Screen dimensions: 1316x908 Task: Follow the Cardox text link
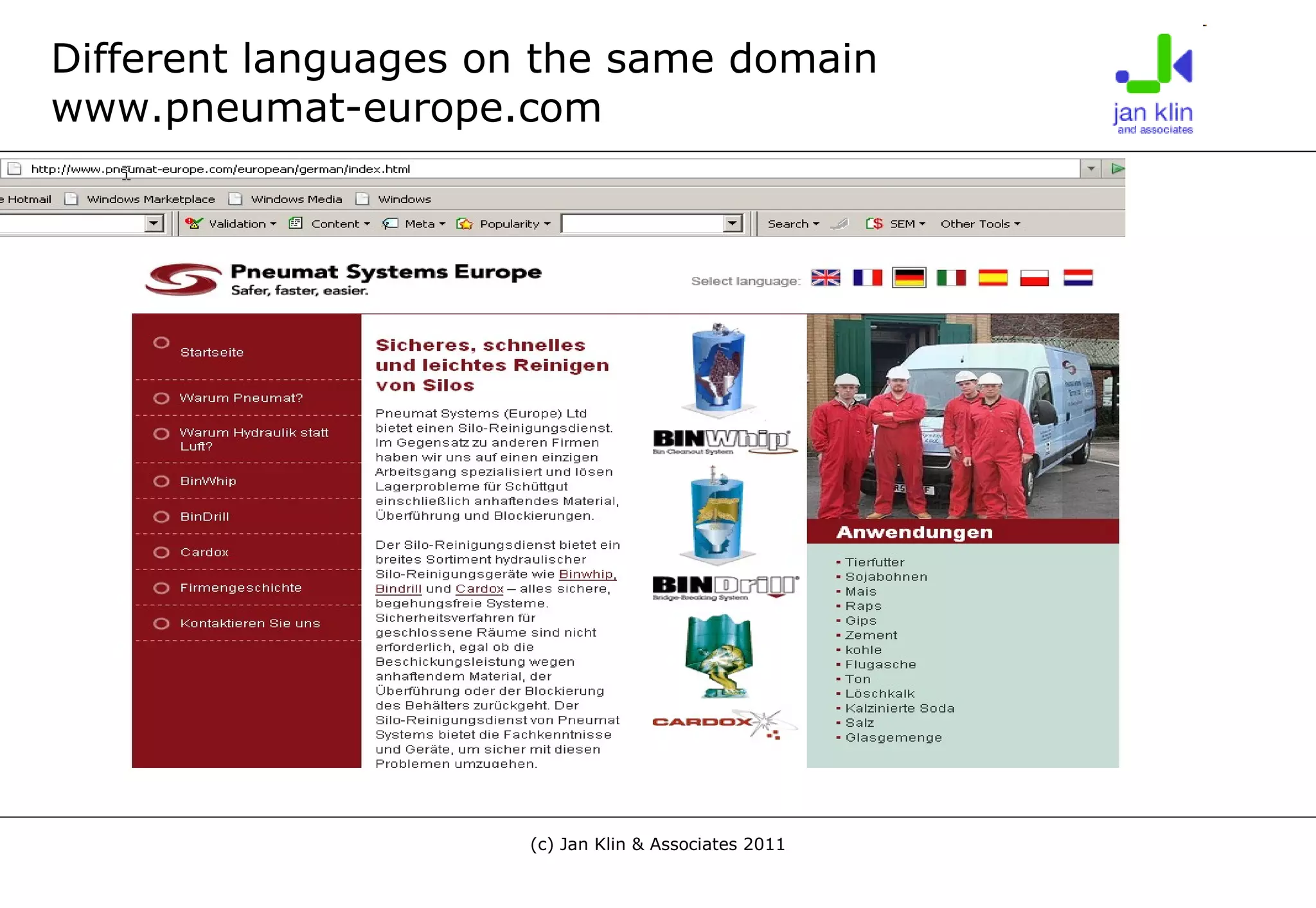tap(479, 589)
